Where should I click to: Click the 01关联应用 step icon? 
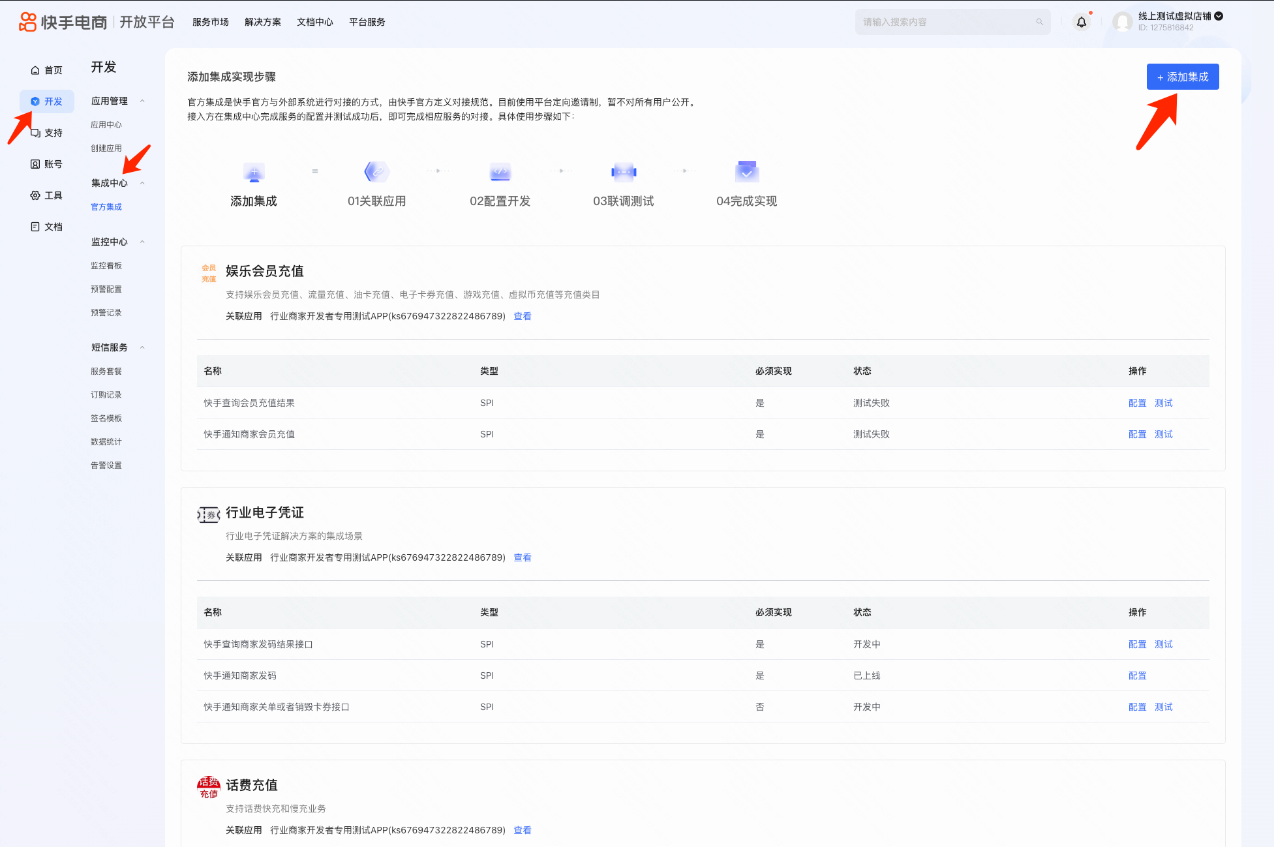tap(377, 172)
